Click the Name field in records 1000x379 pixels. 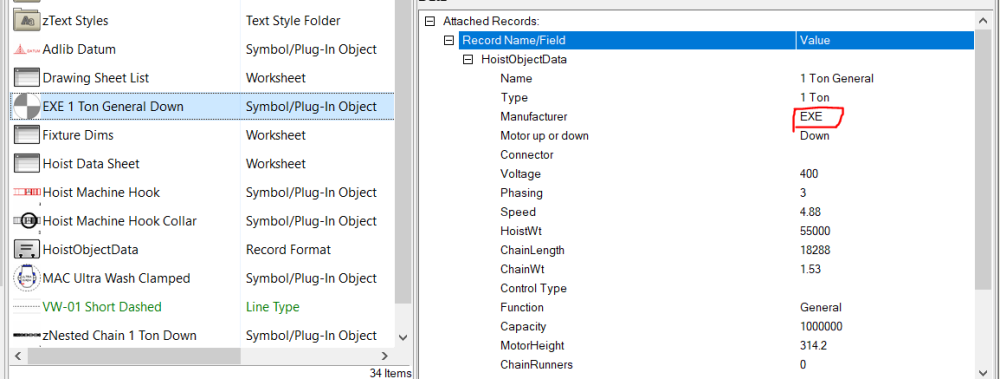click(x=516, y=78)
